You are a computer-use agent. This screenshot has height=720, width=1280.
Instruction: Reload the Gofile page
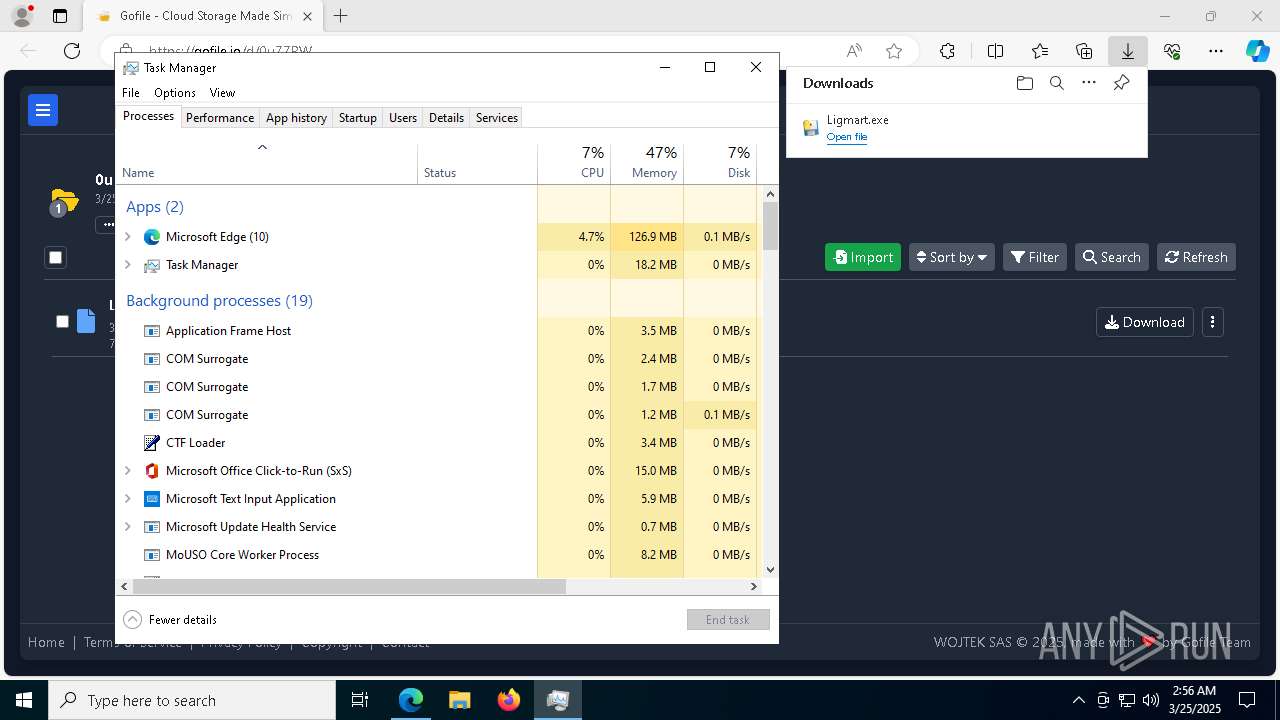coord(72,51)
